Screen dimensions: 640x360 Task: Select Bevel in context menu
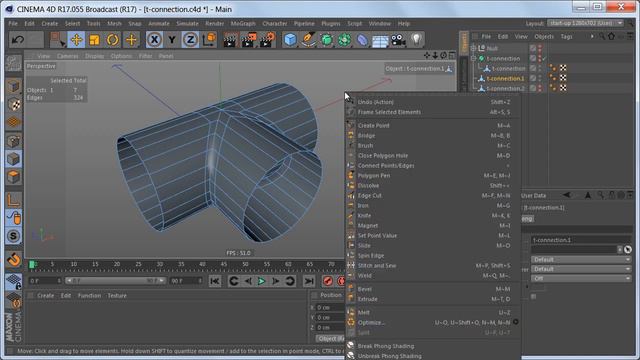point(364,289)
